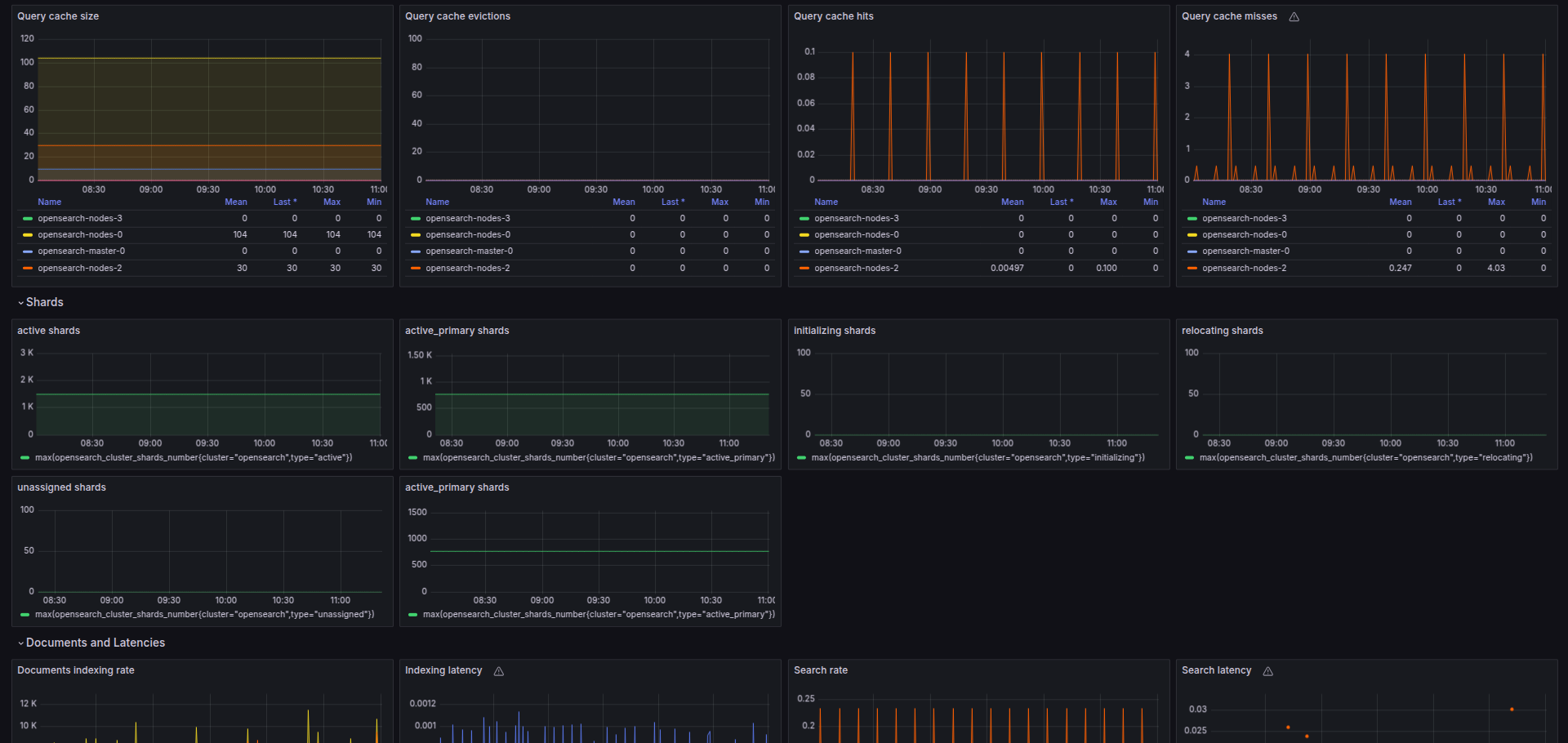Image resolution: width=1568 pixels, height=743 pixels.
Task: Sort Query cache misses legend by Max
Action: click(1496, 202)
